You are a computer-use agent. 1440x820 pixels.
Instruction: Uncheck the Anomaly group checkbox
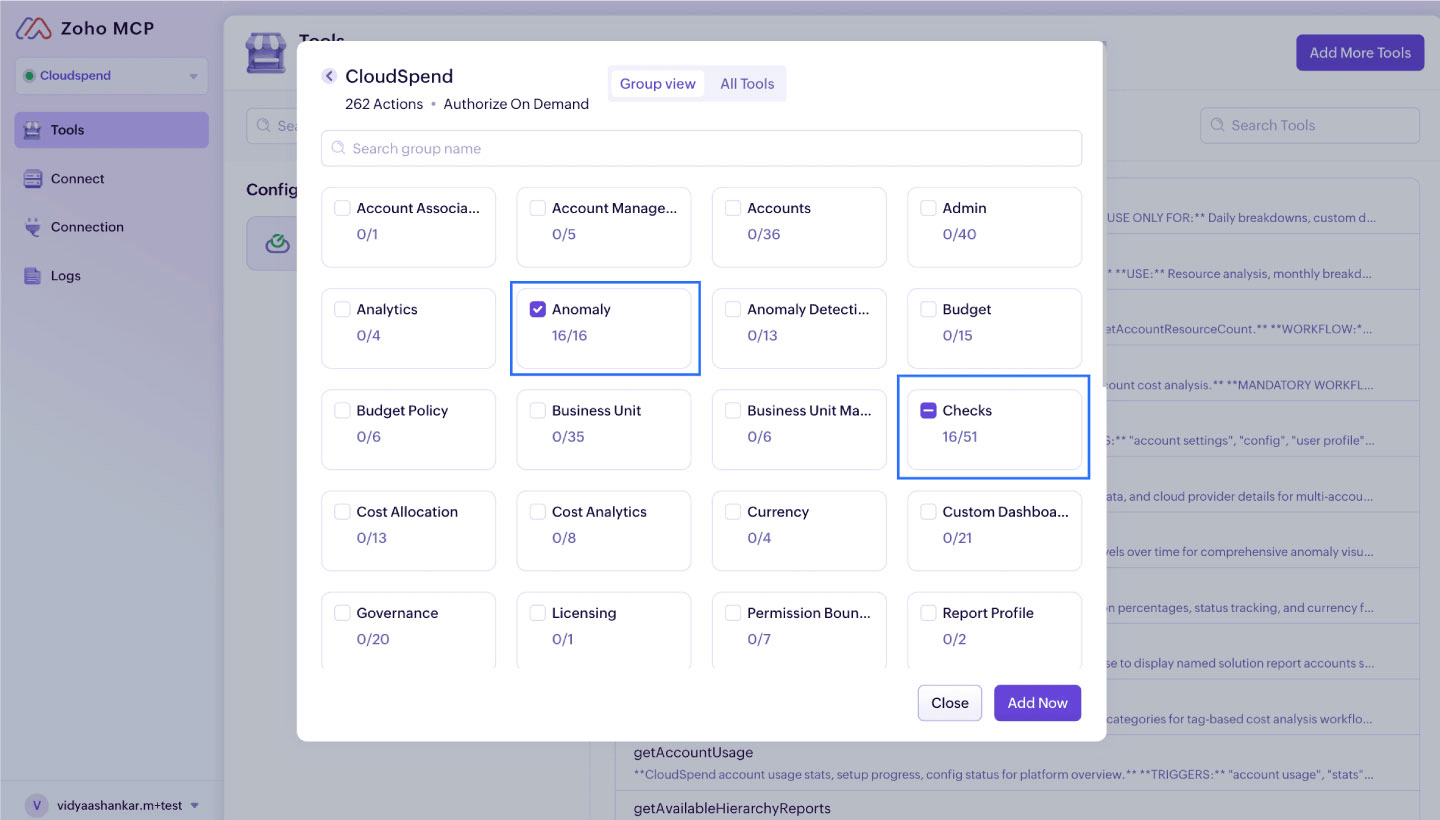click(x=537, y=309)
